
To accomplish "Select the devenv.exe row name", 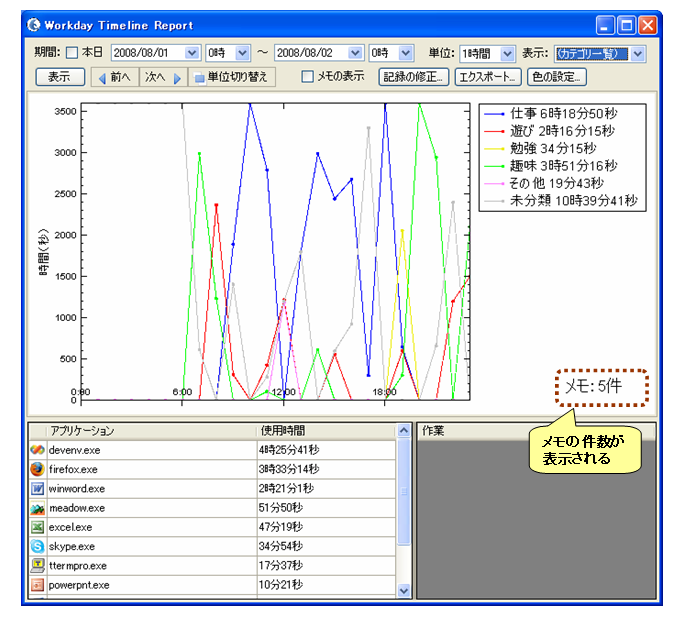I will pos(74,450).
